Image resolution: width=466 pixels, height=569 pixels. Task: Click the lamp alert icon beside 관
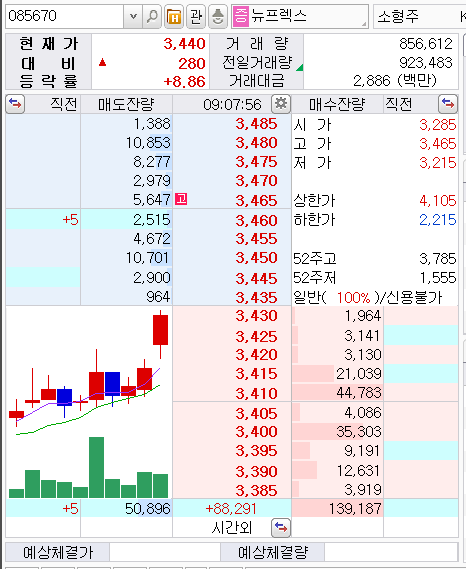[x=218, y=16]
